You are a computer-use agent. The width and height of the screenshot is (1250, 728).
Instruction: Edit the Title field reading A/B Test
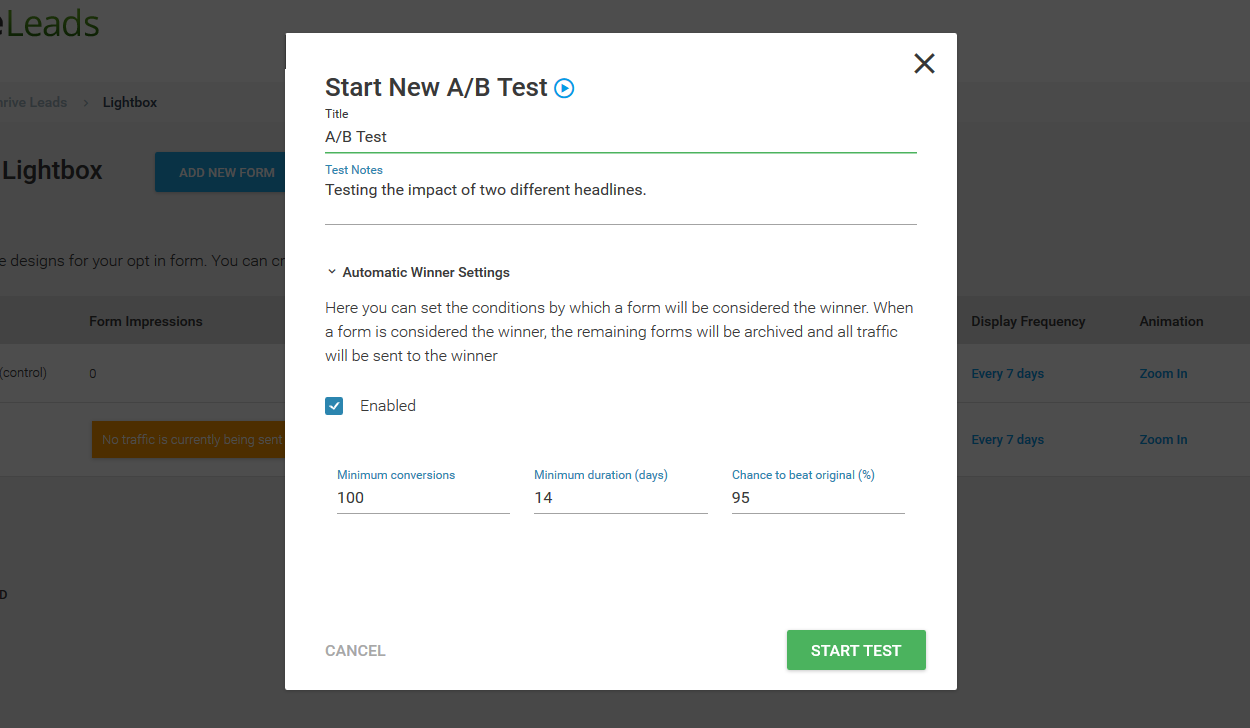pos(621,137)
